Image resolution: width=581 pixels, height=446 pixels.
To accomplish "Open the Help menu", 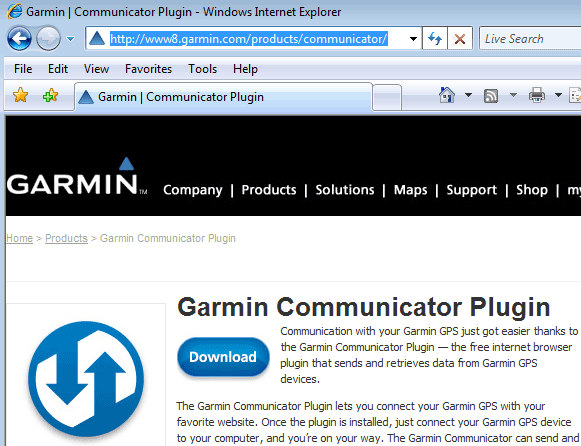I will coord(245,69).
